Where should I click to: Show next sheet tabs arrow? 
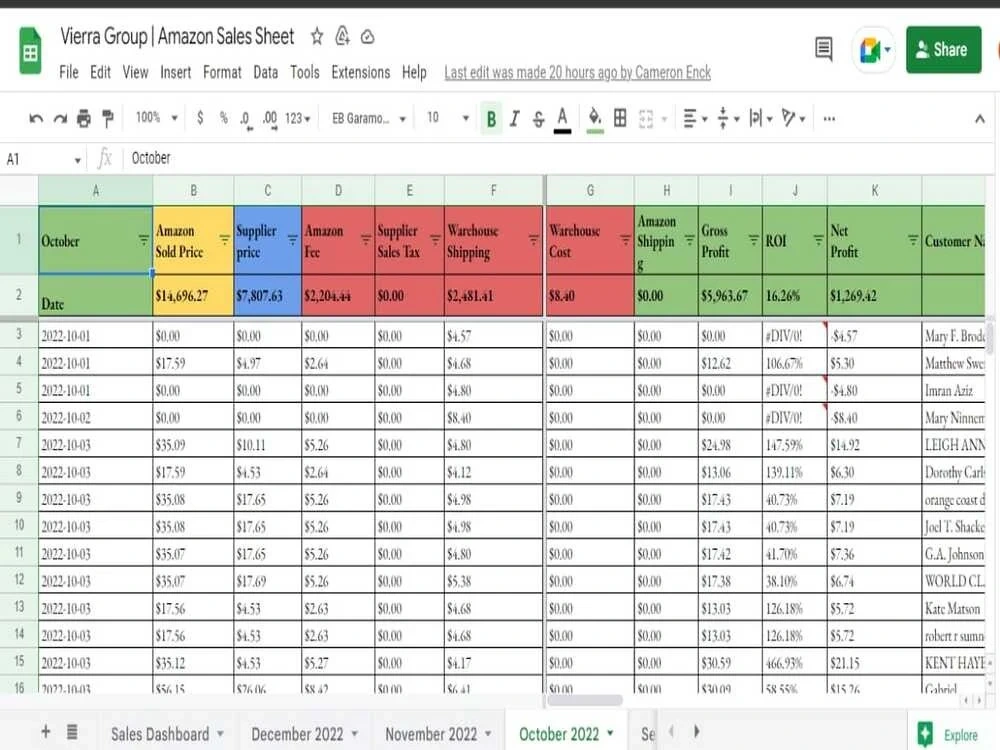(696, 731)
